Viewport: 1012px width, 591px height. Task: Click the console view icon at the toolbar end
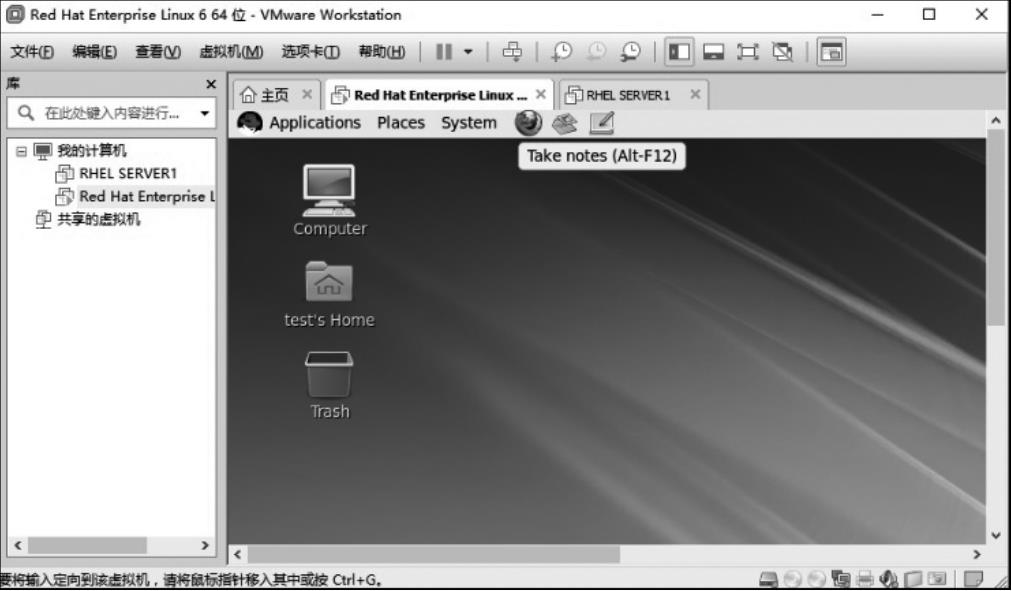831,52
